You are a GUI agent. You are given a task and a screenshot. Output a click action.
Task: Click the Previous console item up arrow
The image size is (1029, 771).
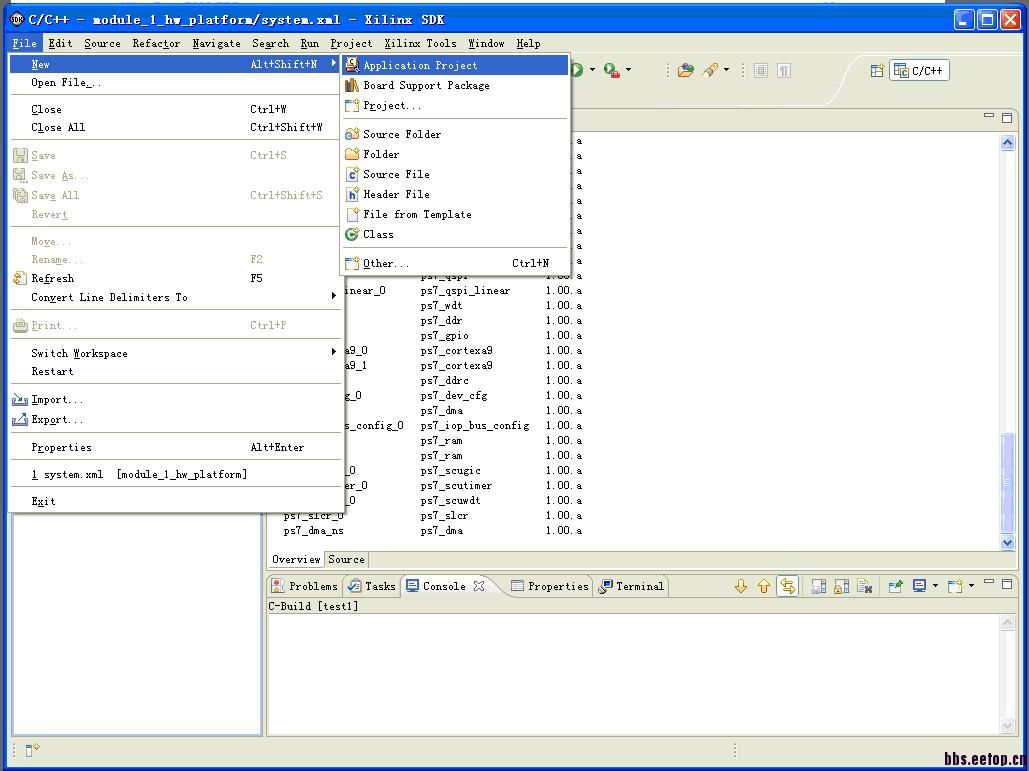click(x=764, y=587)
